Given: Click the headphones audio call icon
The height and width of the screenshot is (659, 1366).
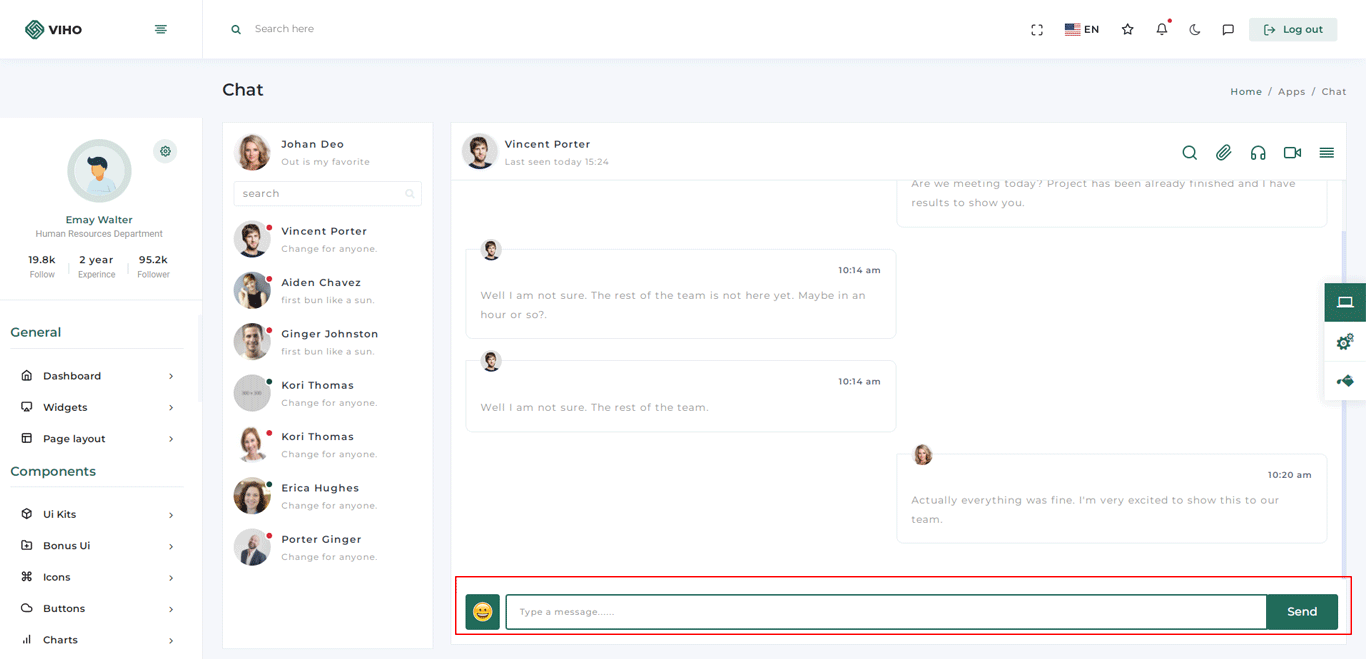Looking at the screenshot, I should [x=1258, y=153].
